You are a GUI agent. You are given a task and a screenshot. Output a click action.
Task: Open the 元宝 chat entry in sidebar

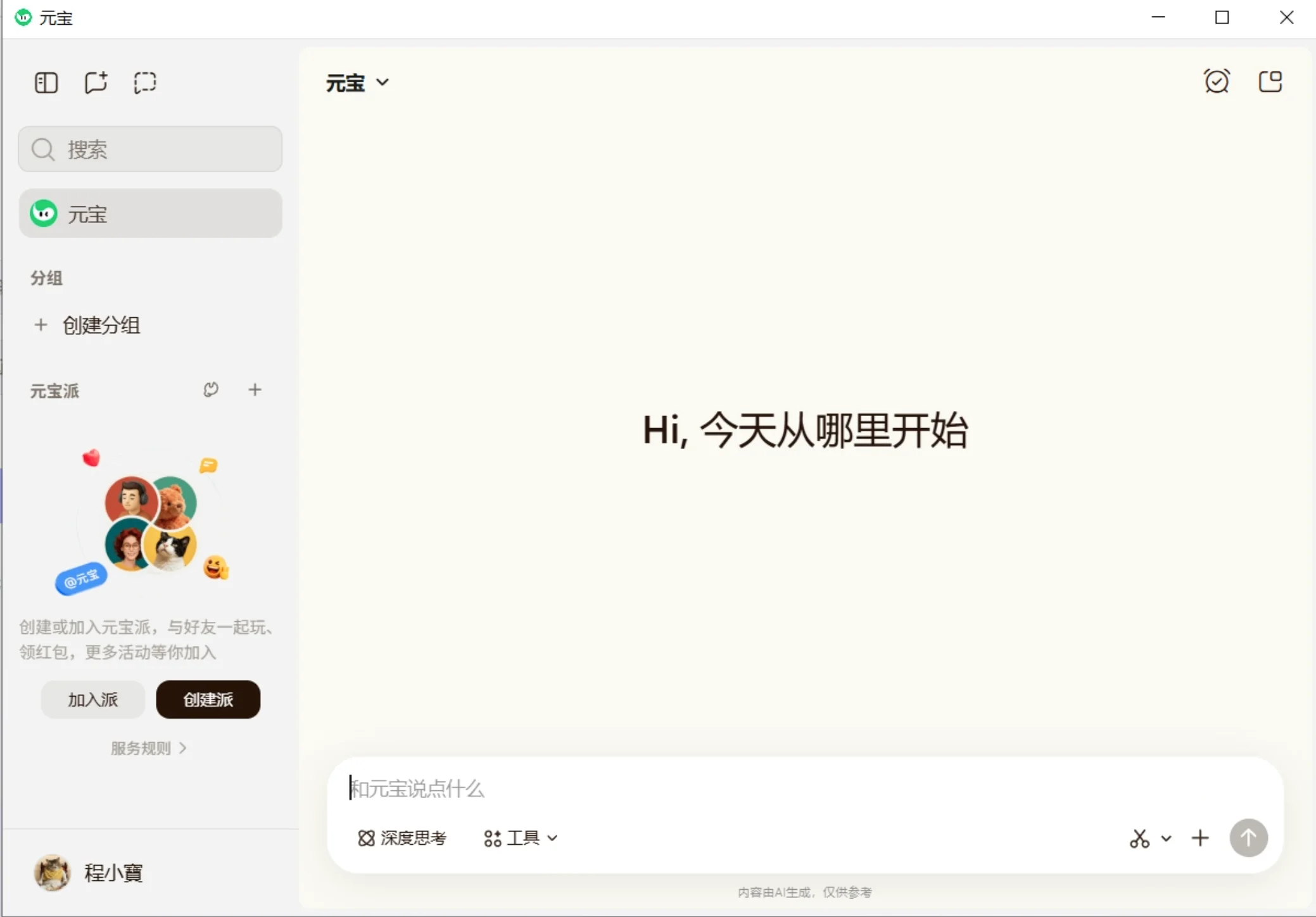click(x=150, y=214)
